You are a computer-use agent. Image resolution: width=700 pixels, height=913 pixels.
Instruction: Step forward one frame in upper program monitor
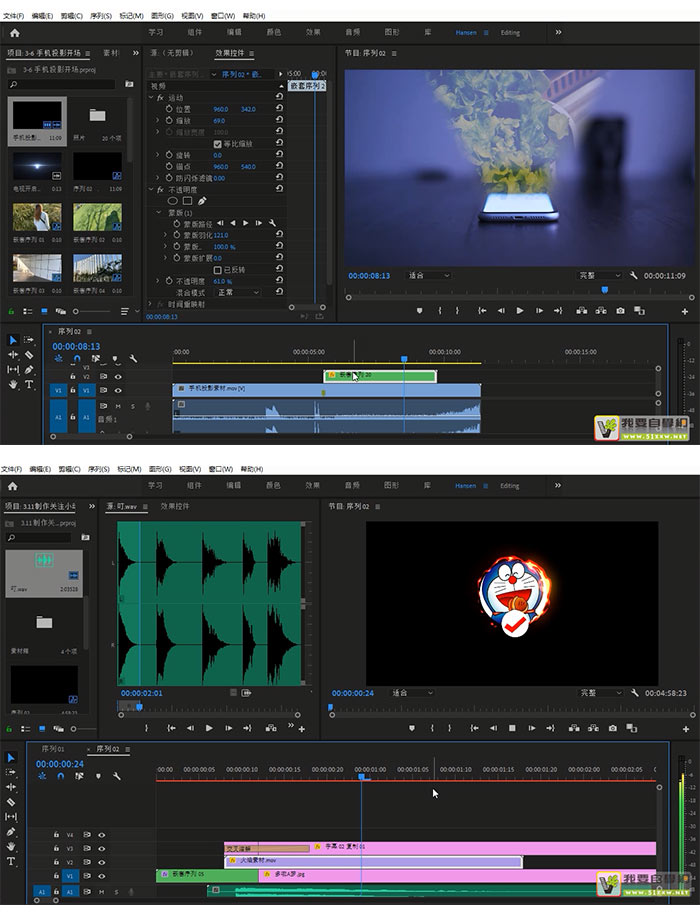point(539,311)
